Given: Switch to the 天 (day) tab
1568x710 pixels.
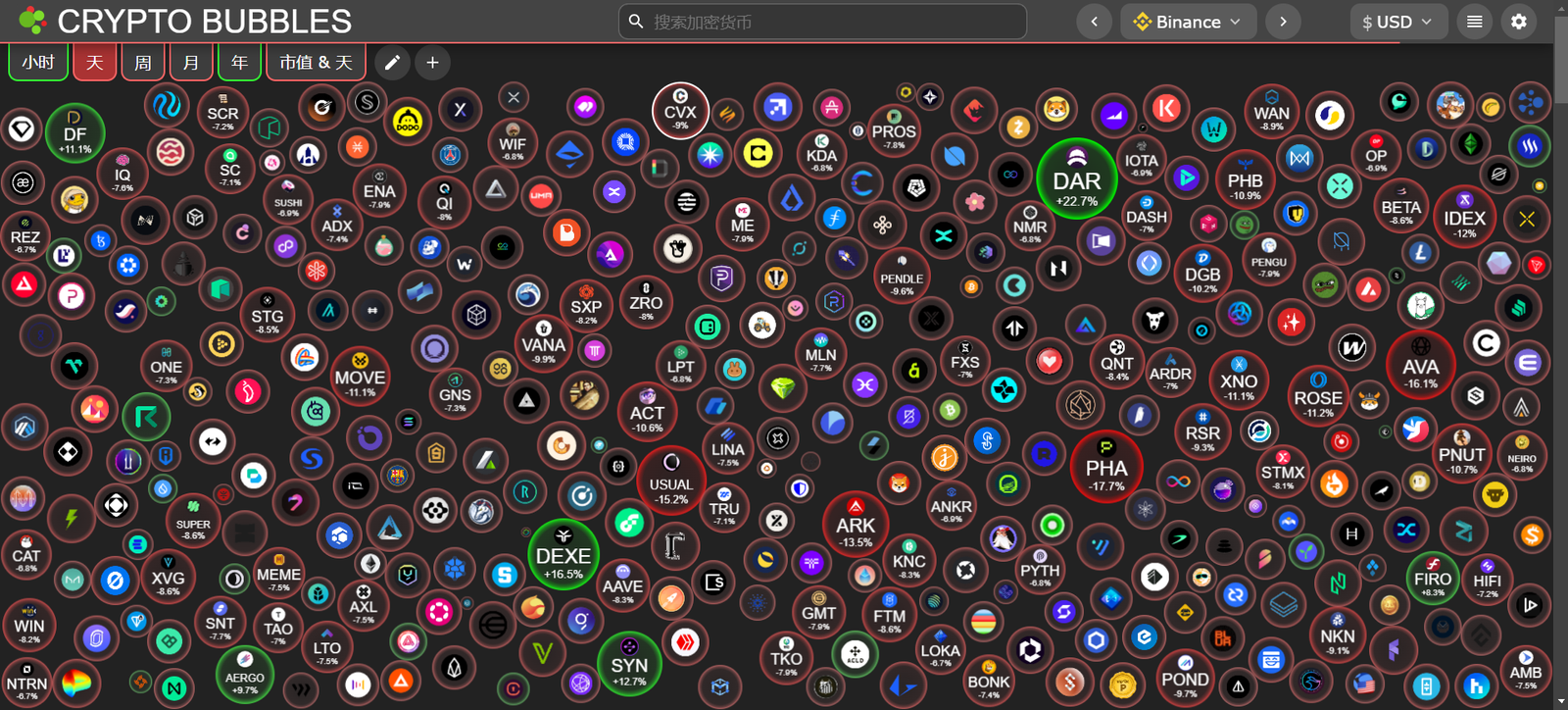Looking at the screenshot, I should pyautogui.click(x=94, y=62).
